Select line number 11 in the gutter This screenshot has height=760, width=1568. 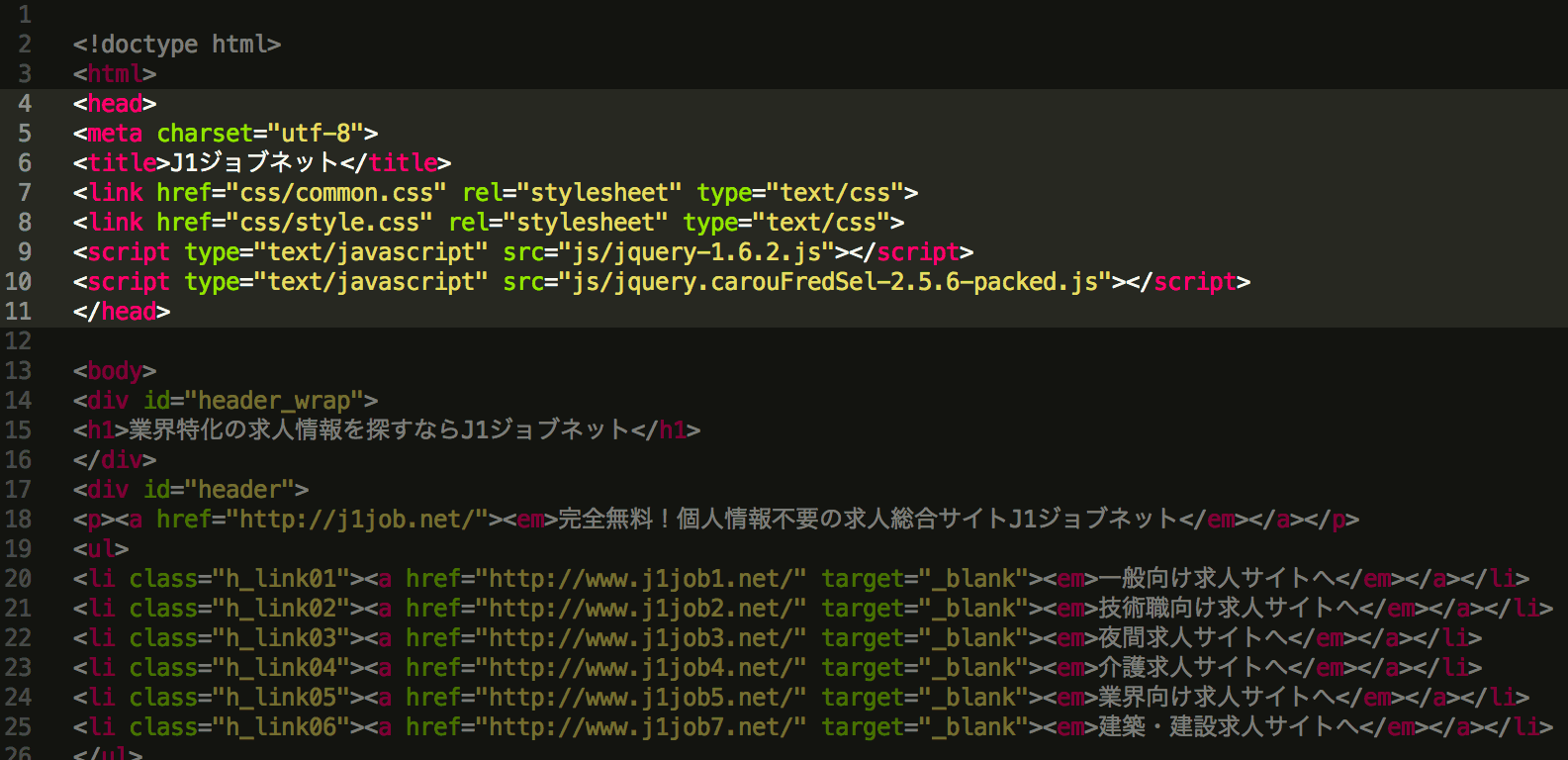click(18, 312)
